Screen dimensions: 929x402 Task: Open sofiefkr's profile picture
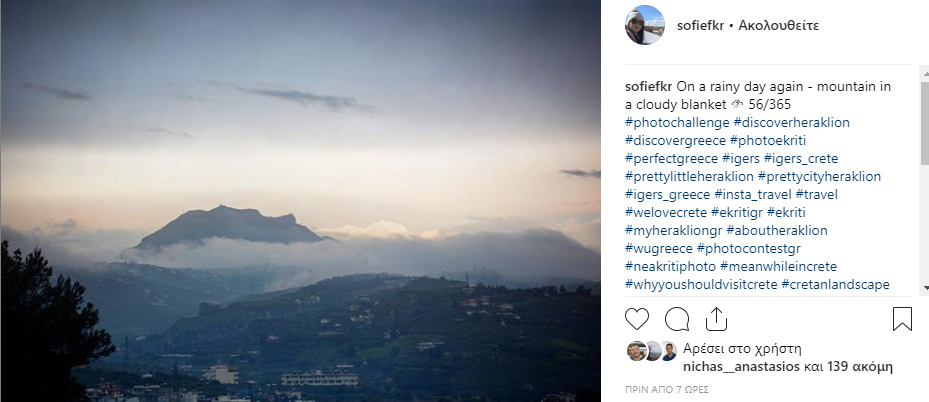pos(645,25)
